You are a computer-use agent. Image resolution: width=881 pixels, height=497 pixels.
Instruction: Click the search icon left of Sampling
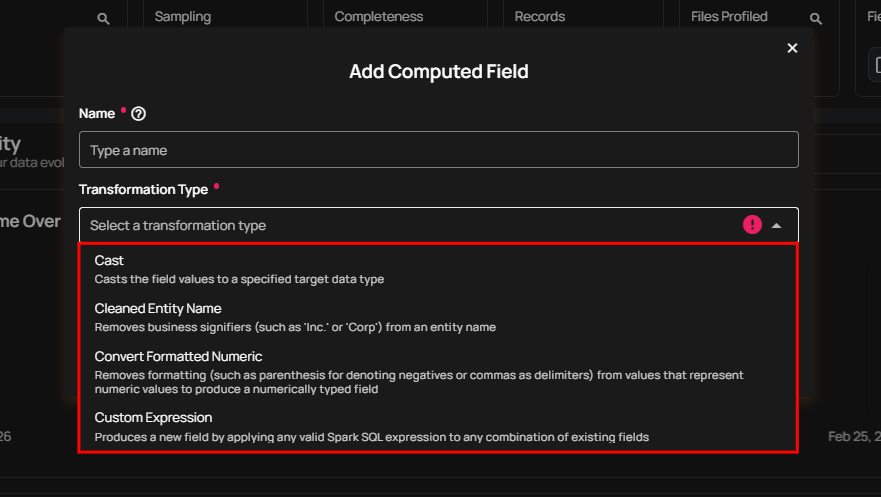click(x=104, y=18)
